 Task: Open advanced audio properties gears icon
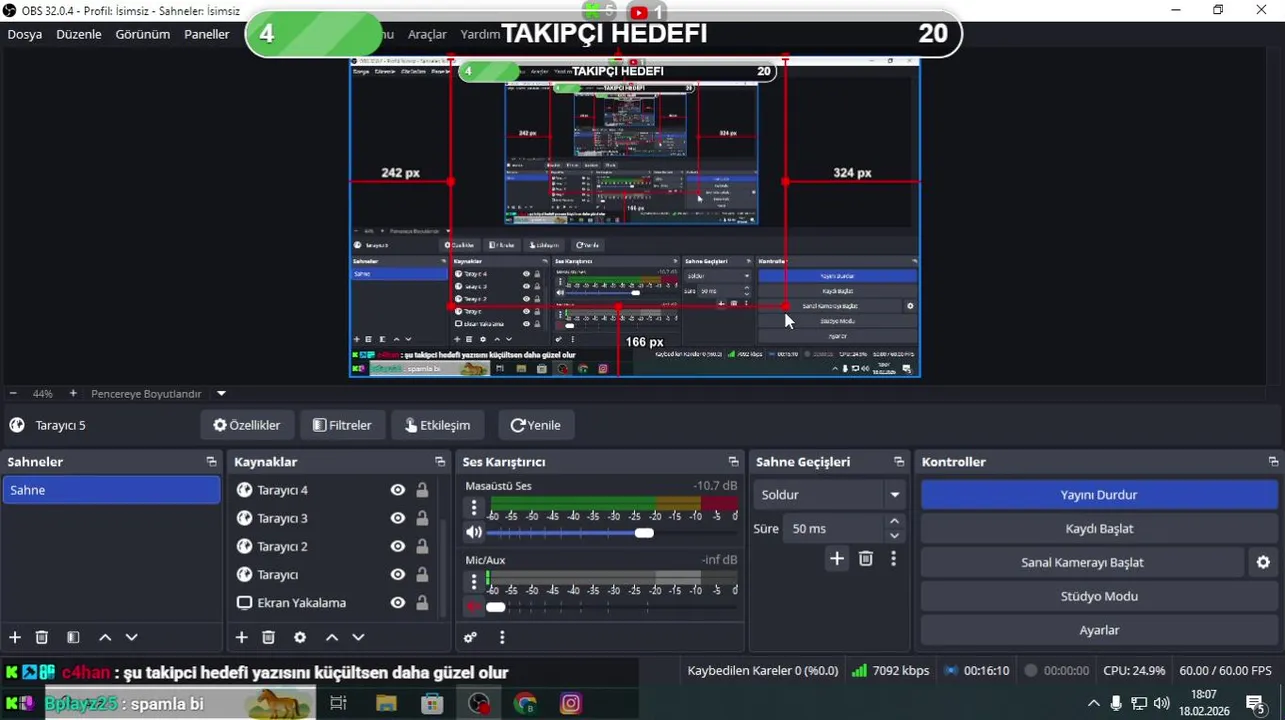click(x=471, y=637)
